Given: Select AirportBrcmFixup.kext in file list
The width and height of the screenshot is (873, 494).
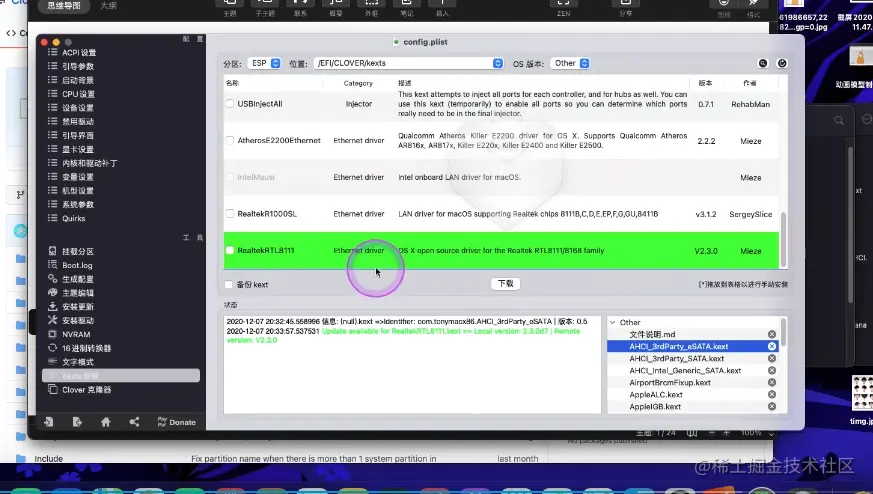Looking at the screenshot, I should 670,383.
